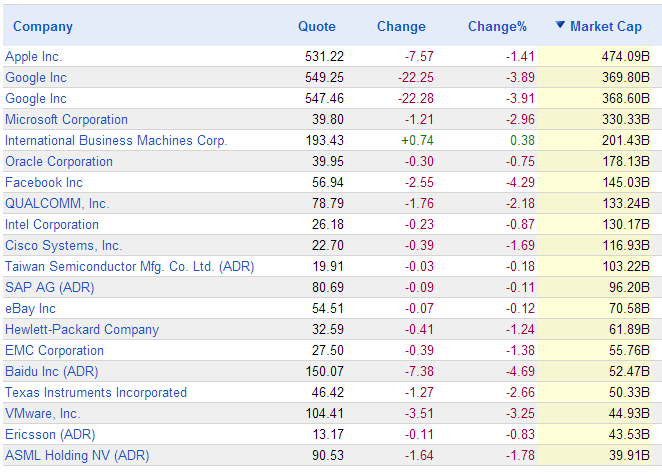
Task: Select QUALCOMM market cap 133.24B
Action: click(626, 204)
